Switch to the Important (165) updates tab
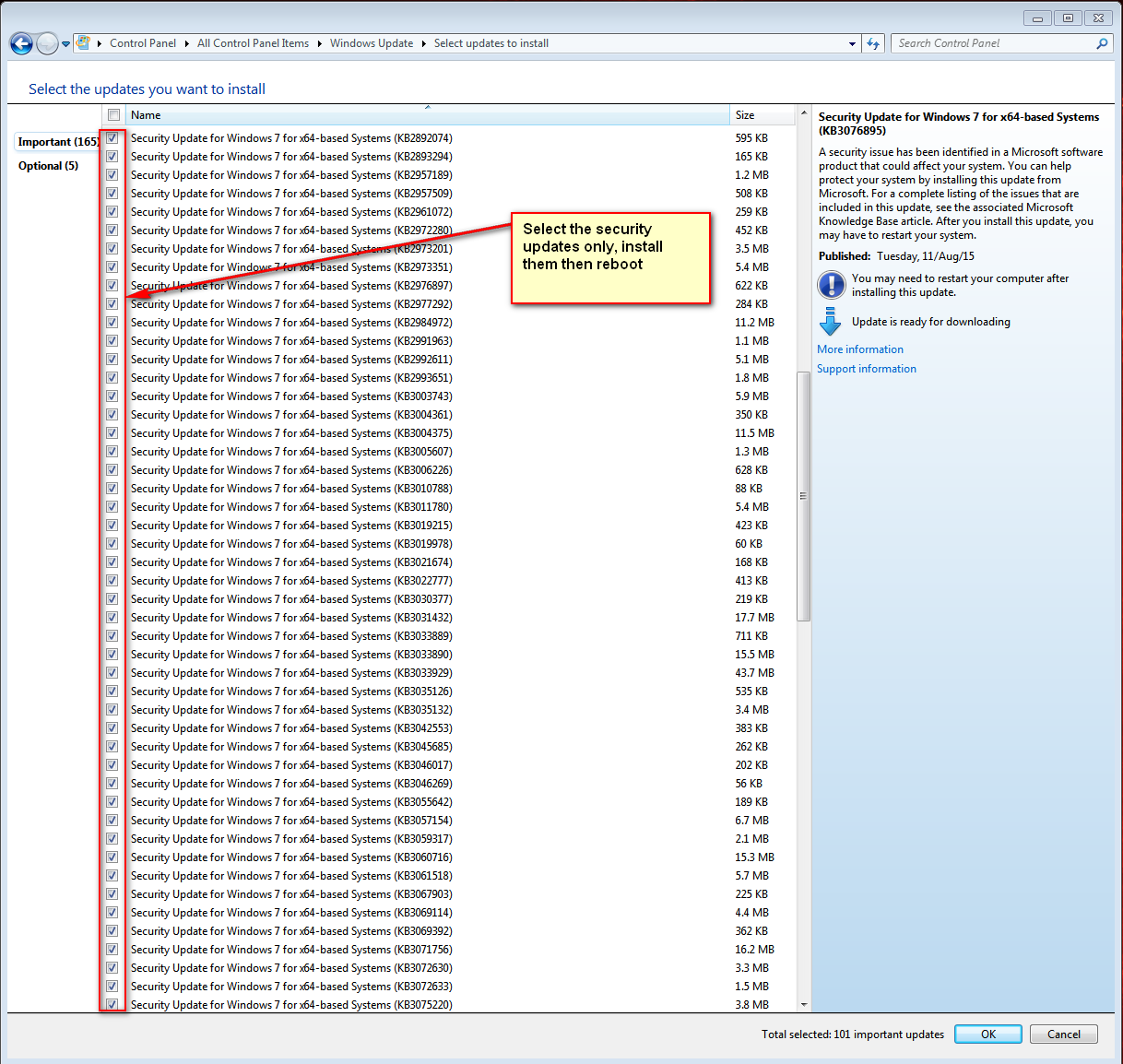This screenshot has height=1064, width=1123. [x=58, y=142]
